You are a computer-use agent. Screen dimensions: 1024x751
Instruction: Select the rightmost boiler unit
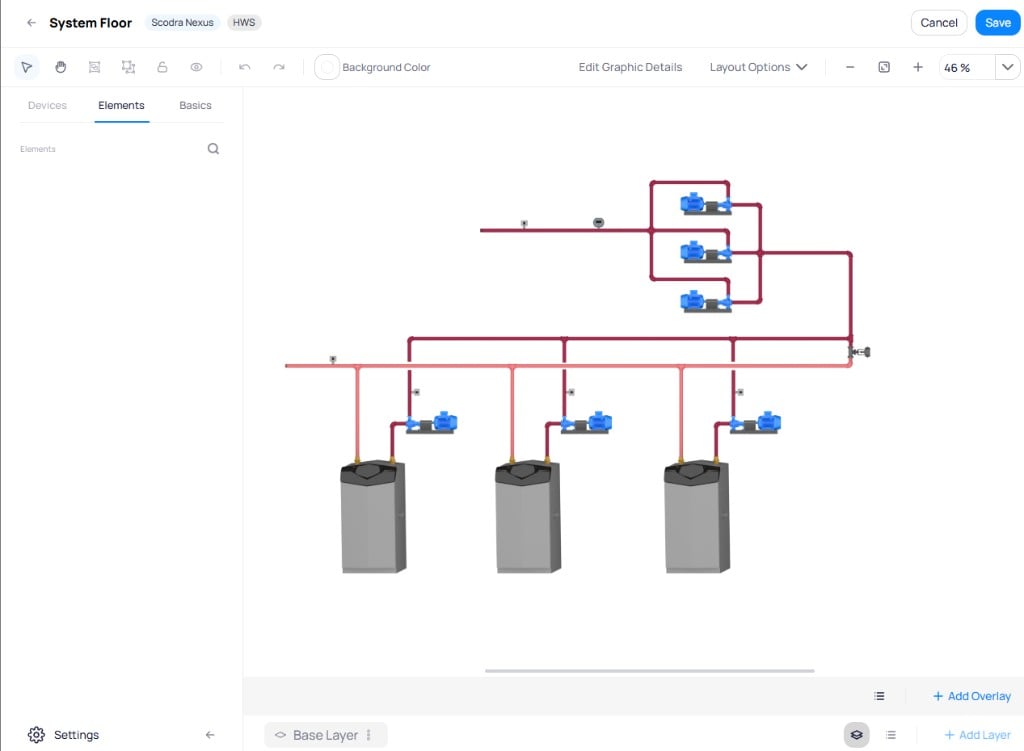(697, 517)
